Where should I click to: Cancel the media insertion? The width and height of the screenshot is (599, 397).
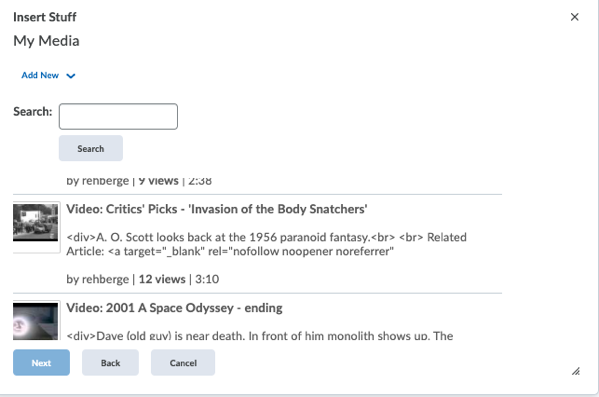point(183,362)
